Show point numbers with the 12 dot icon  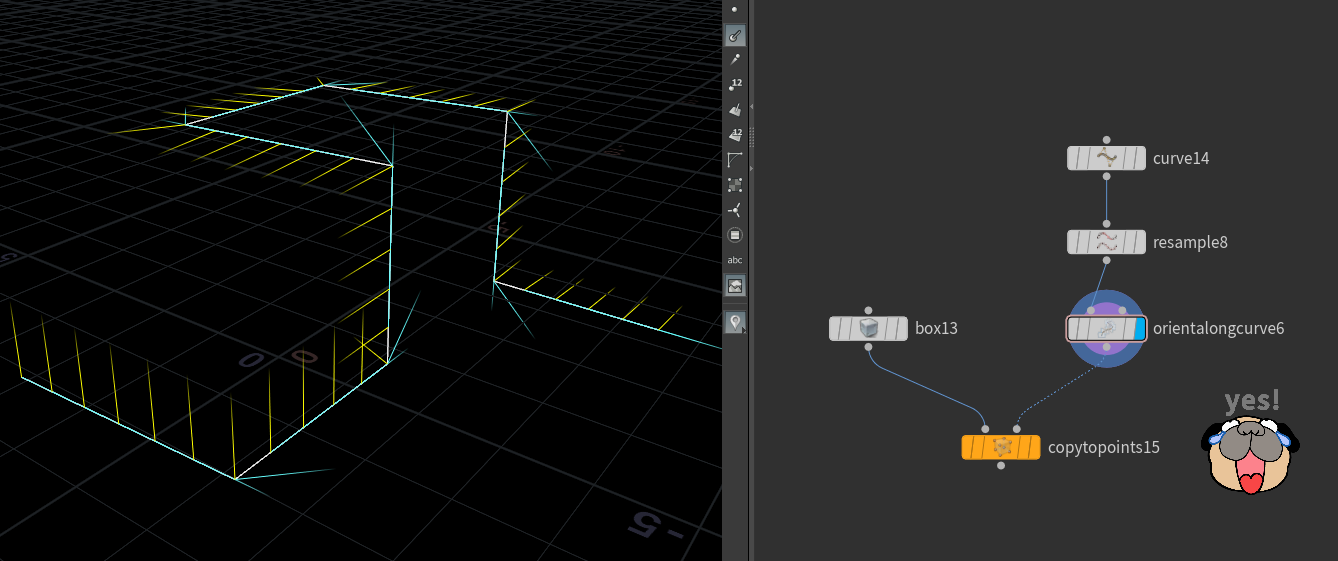(735, 85)
